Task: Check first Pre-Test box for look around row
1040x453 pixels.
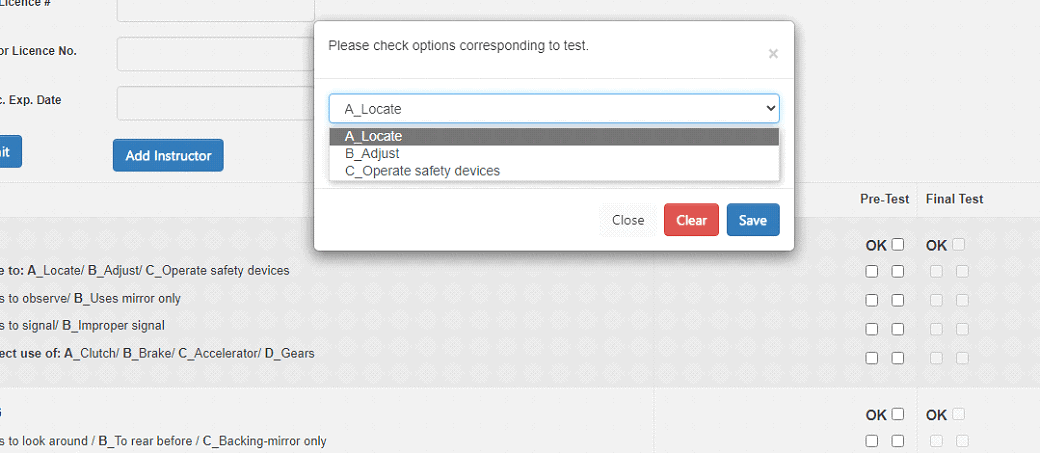Action: [x=872, y=441]
